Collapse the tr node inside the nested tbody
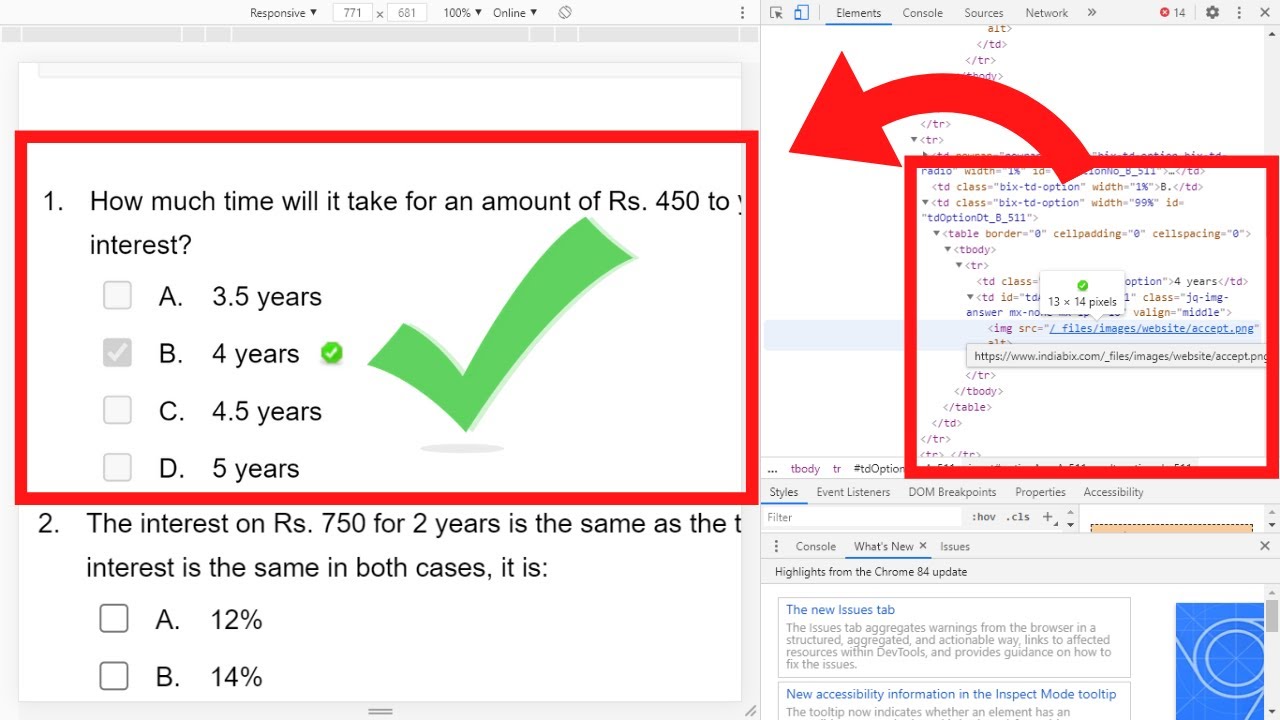The image size is (1280, 720). 959,266
